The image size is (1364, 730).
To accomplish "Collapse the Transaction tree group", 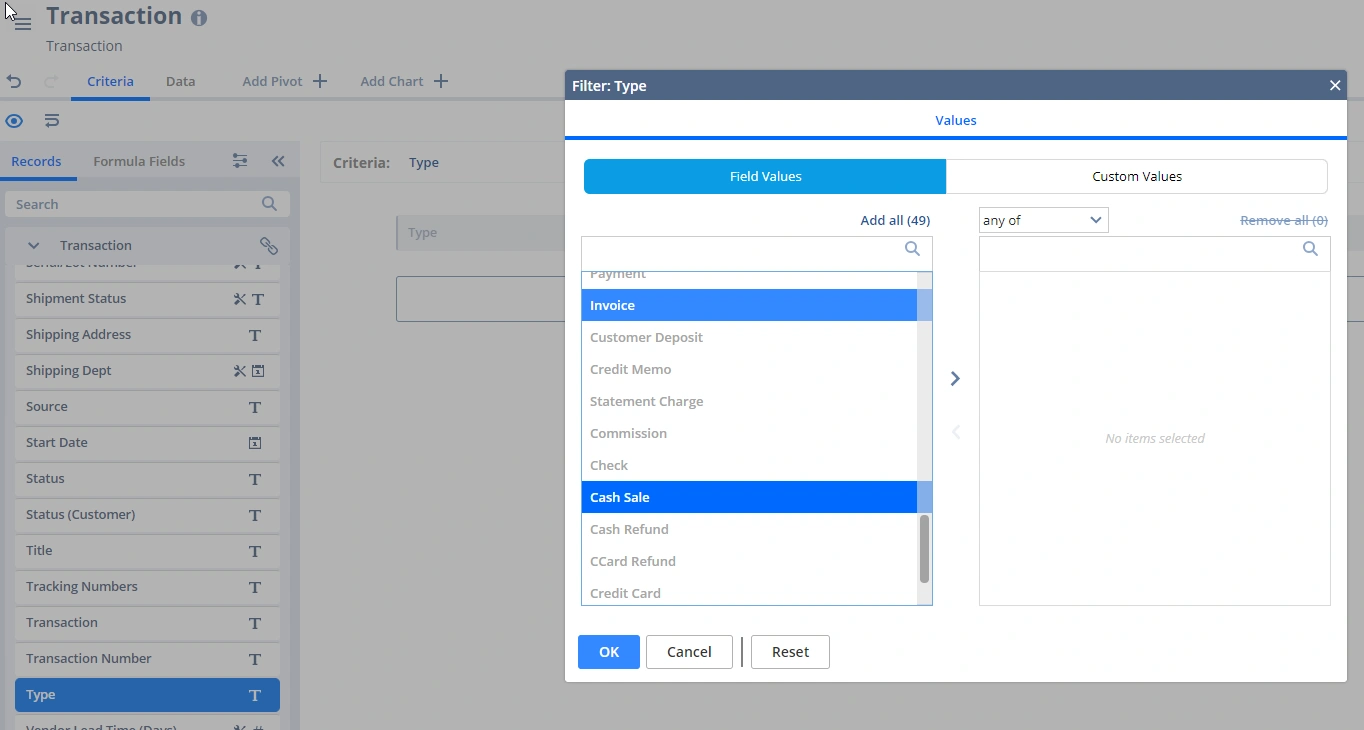I will [34, 246].
